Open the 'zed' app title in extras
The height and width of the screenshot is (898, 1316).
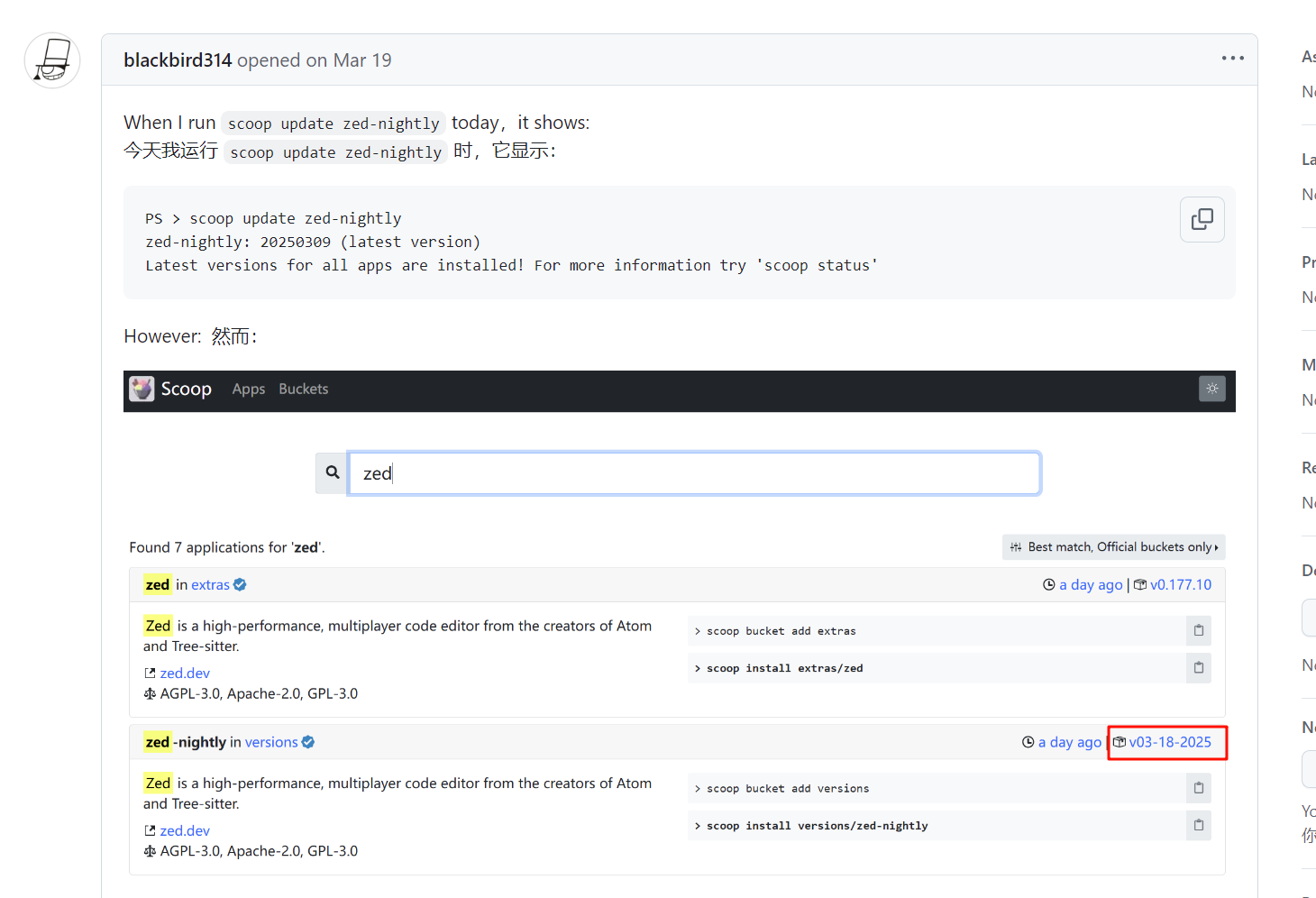tap(158, 585)
